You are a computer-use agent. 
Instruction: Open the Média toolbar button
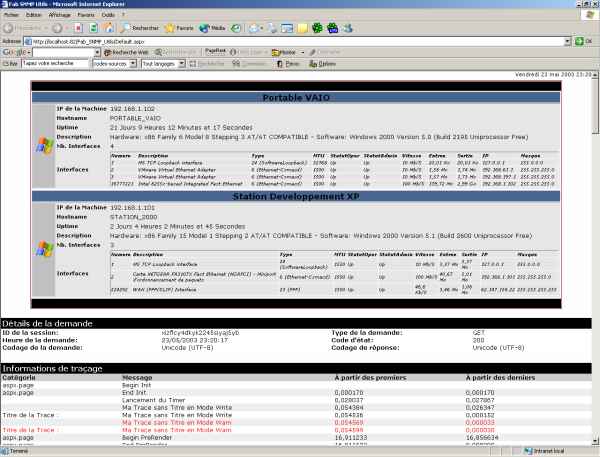212,28
